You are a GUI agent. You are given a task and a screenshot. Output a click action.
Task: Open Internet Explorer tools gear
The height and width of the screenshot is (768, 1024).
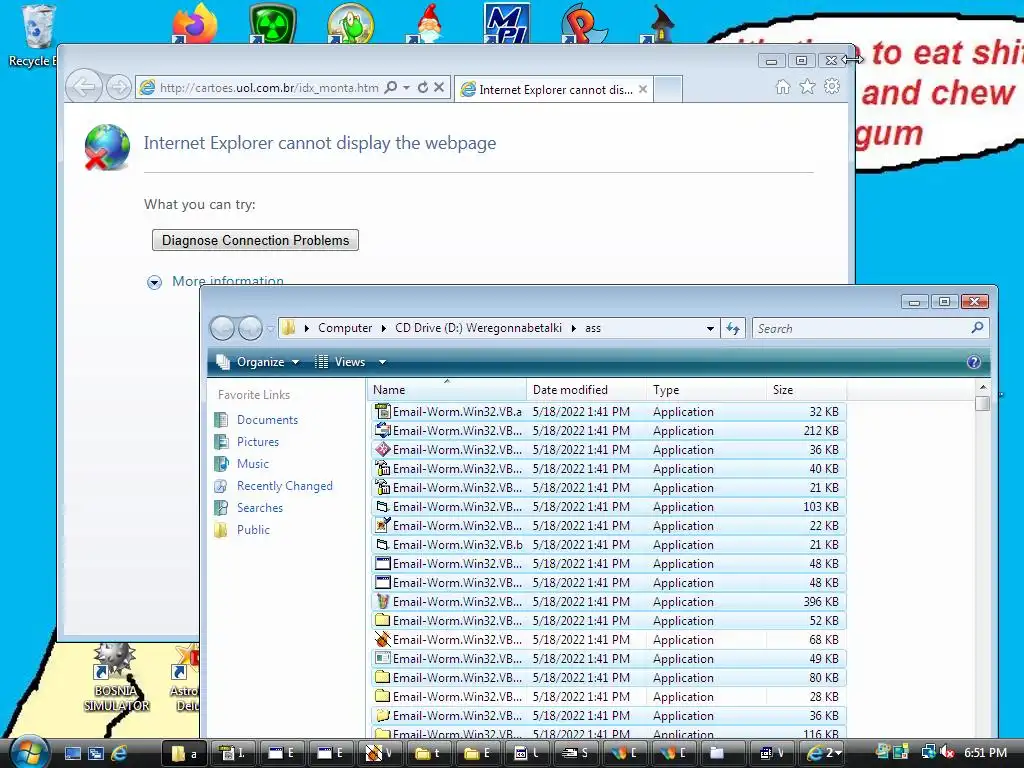(831, 86)
